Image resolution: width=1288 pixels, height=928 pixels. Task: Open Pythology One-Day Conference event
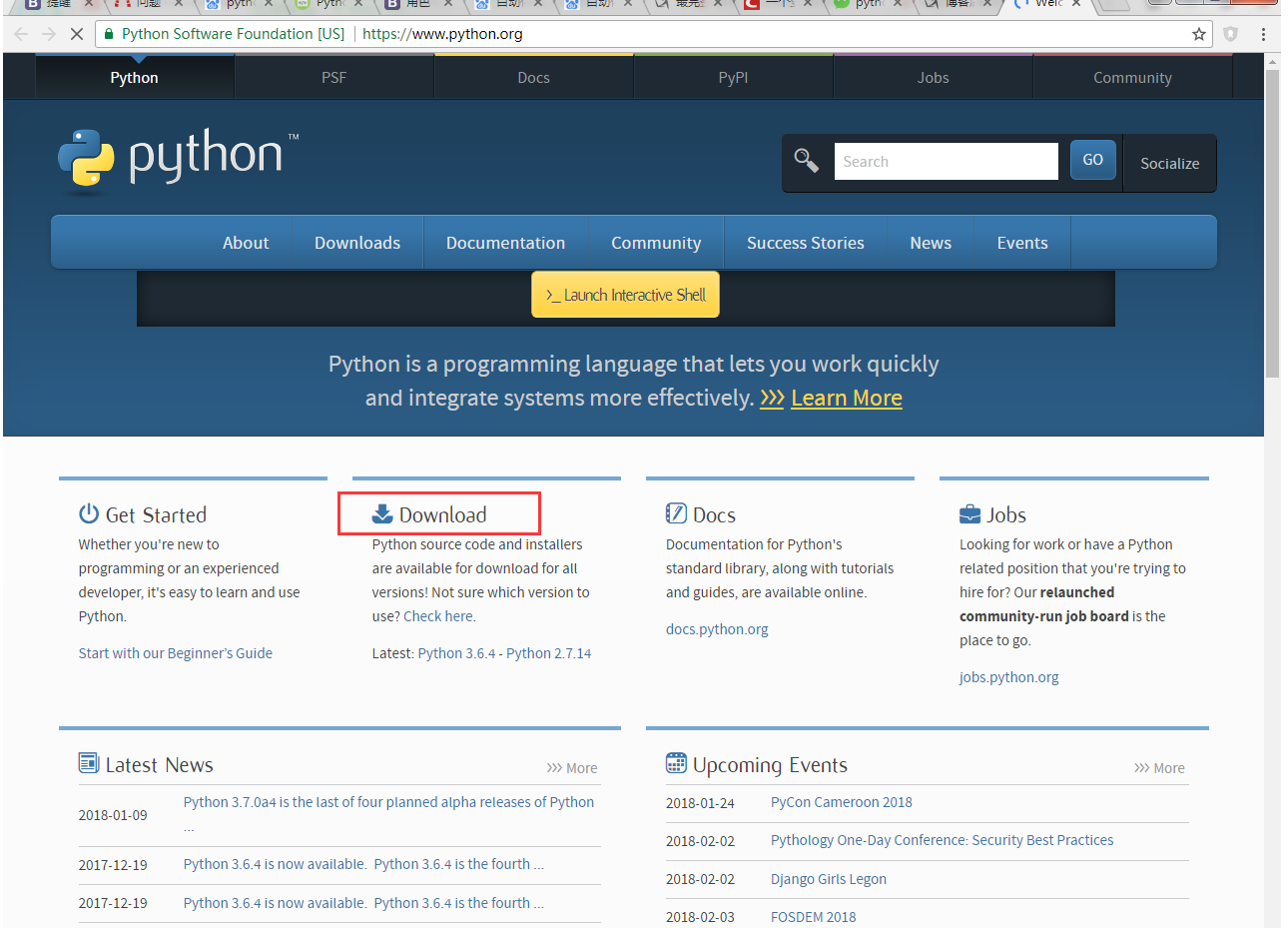click(942, 840)
